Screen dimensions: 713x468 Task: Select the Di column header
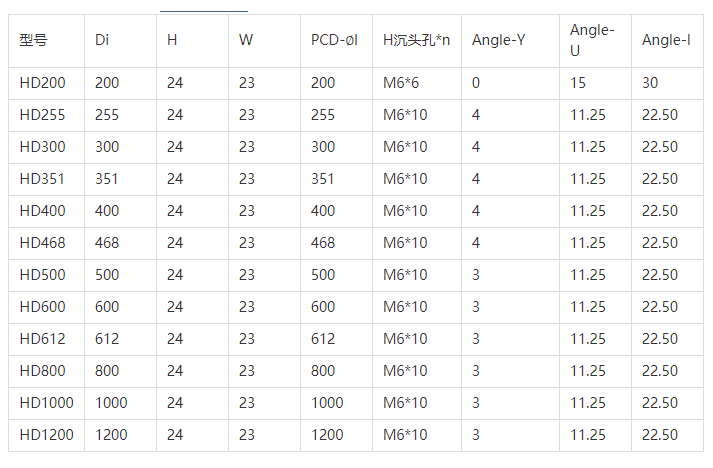click(102, 41)
